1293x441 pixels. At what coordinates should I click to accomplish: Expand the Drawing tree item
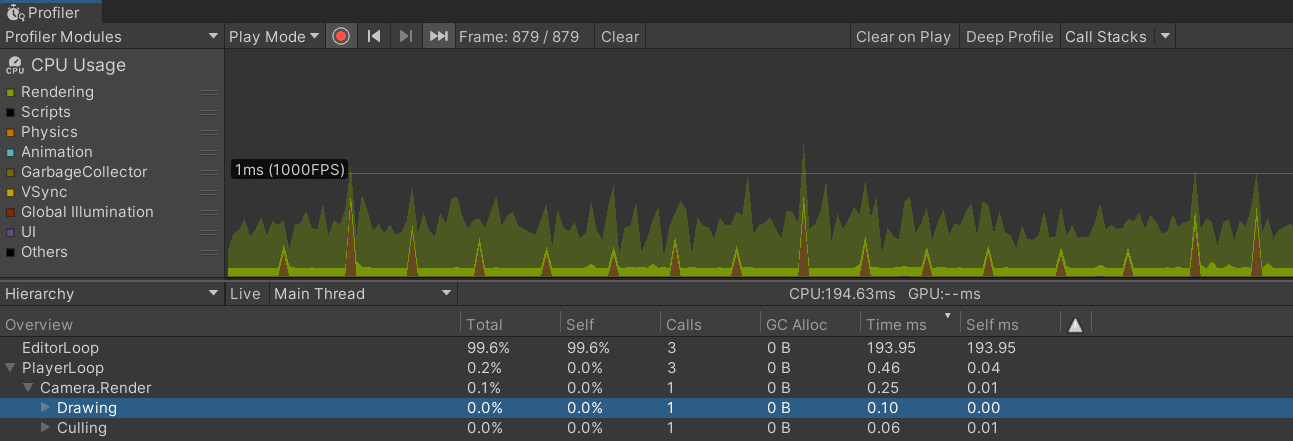[x=45, y=408]
